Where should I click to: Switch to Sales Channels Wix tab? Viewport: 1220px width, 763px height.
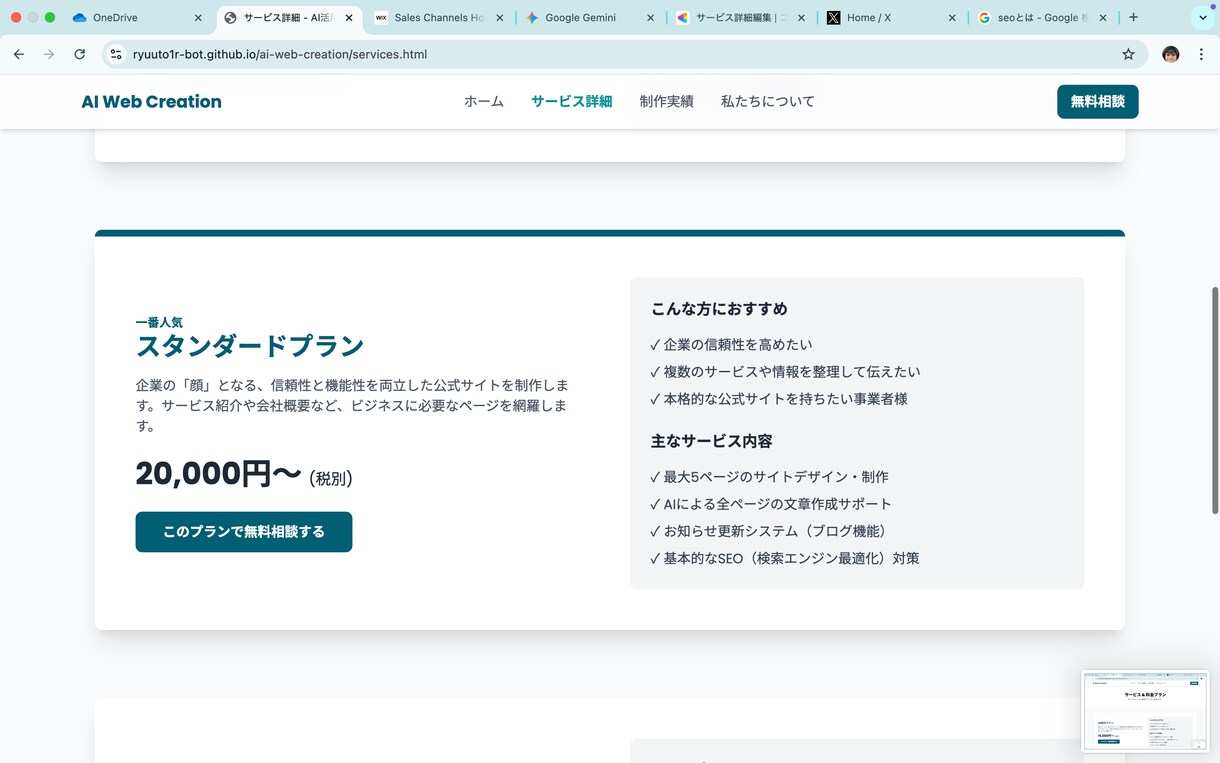click(x=439, y=18)
